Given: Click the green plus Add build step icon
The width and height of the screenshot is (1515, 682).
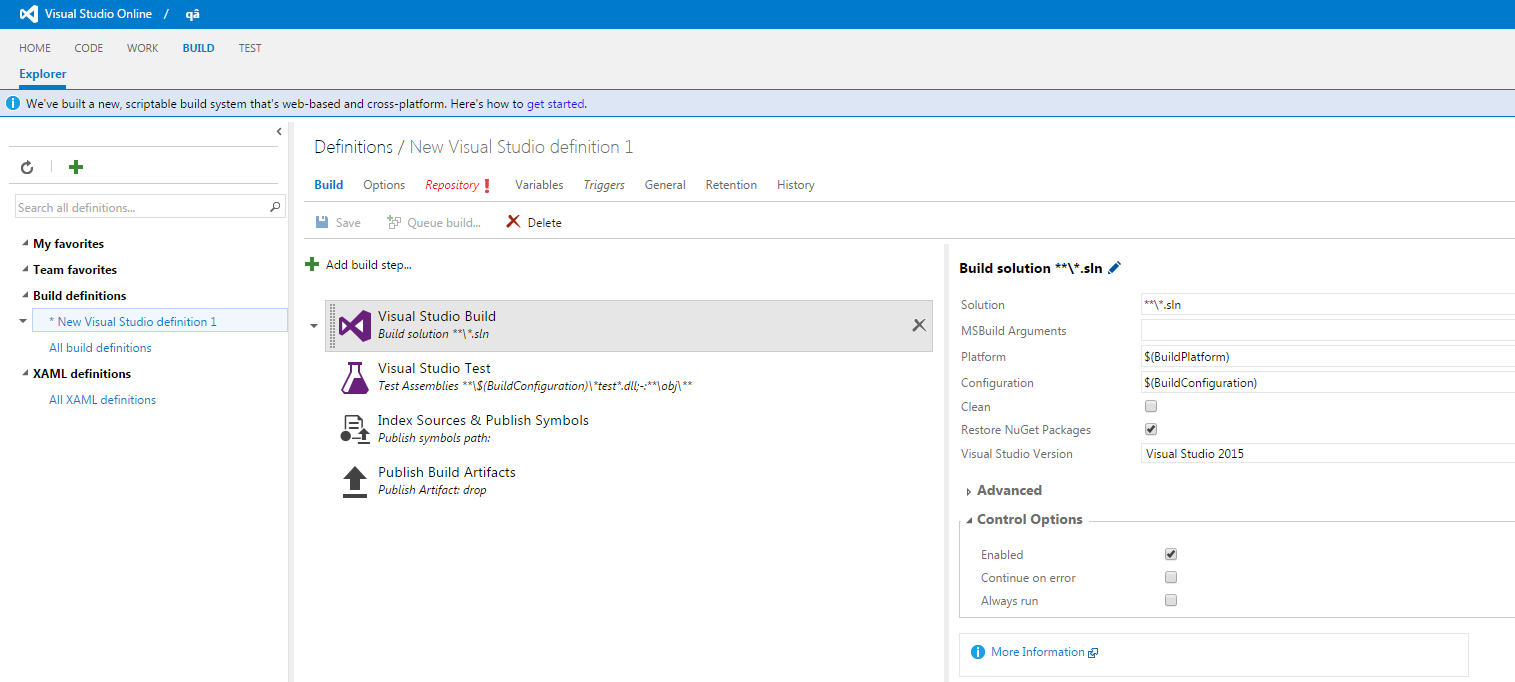Looking at the screenshot, I should [x=312, y=264].
